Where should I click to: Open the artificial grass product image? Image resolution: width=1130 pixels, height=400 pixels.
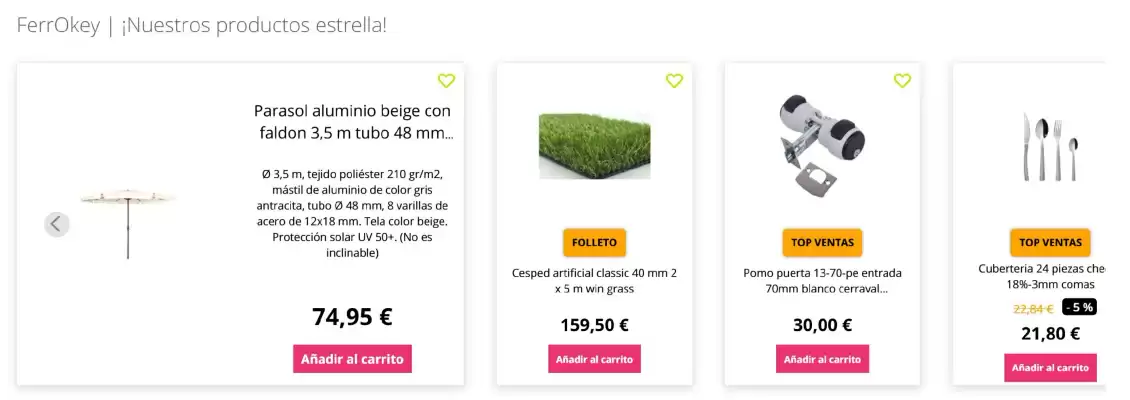[x=594, y=146]
